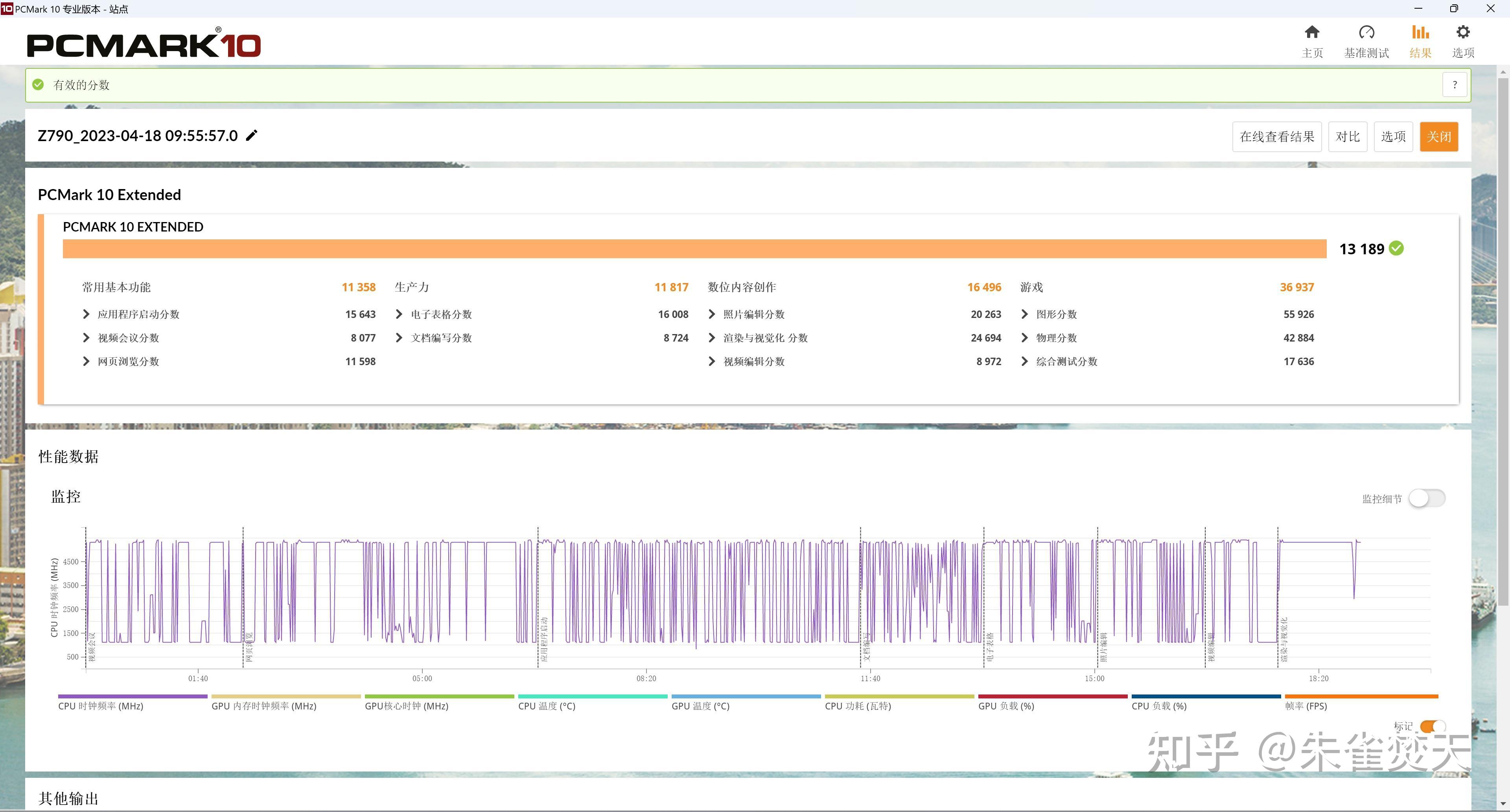The height and width of the screenshot is (812, 1510).
Task: Select the CPU 时钟频率 (MHz) legend swatch
Action: pyautogui.click(x=133, y=696)
